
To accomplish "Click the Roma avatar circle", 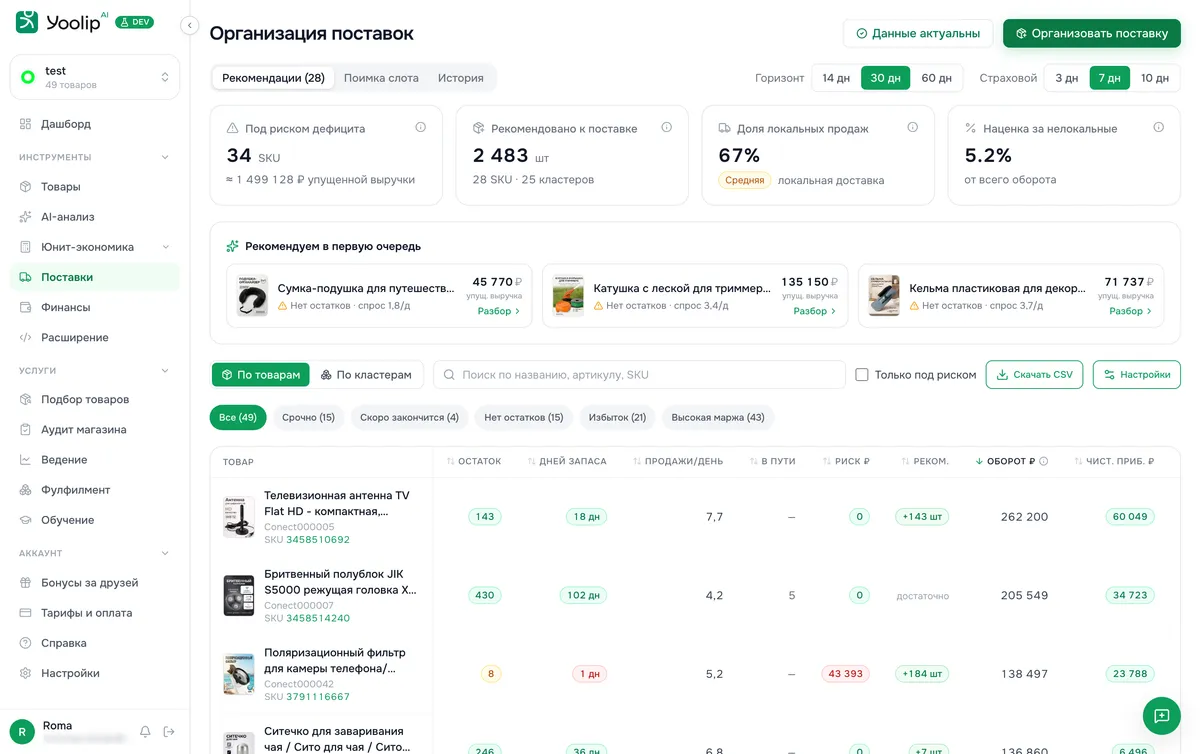I will pos(22,732).
